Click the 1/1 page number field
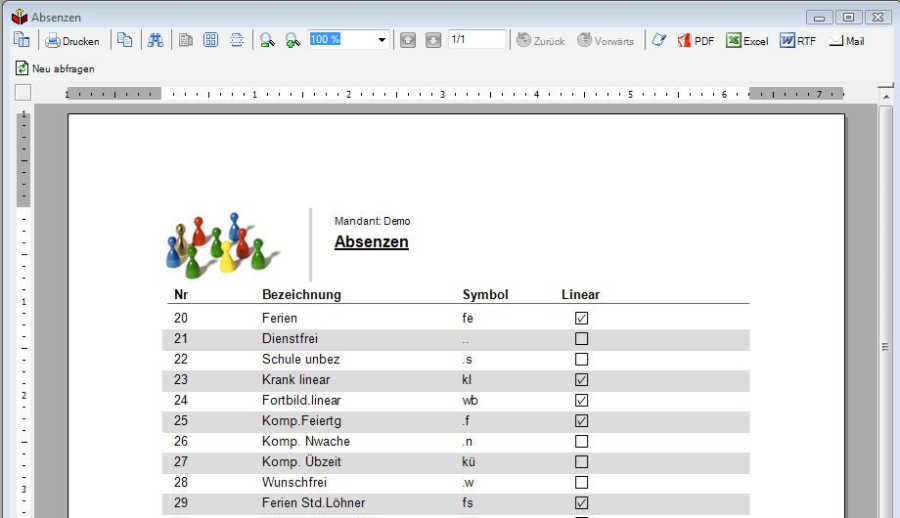This screenshot has height=518, width=900. (x=478, y=39)
